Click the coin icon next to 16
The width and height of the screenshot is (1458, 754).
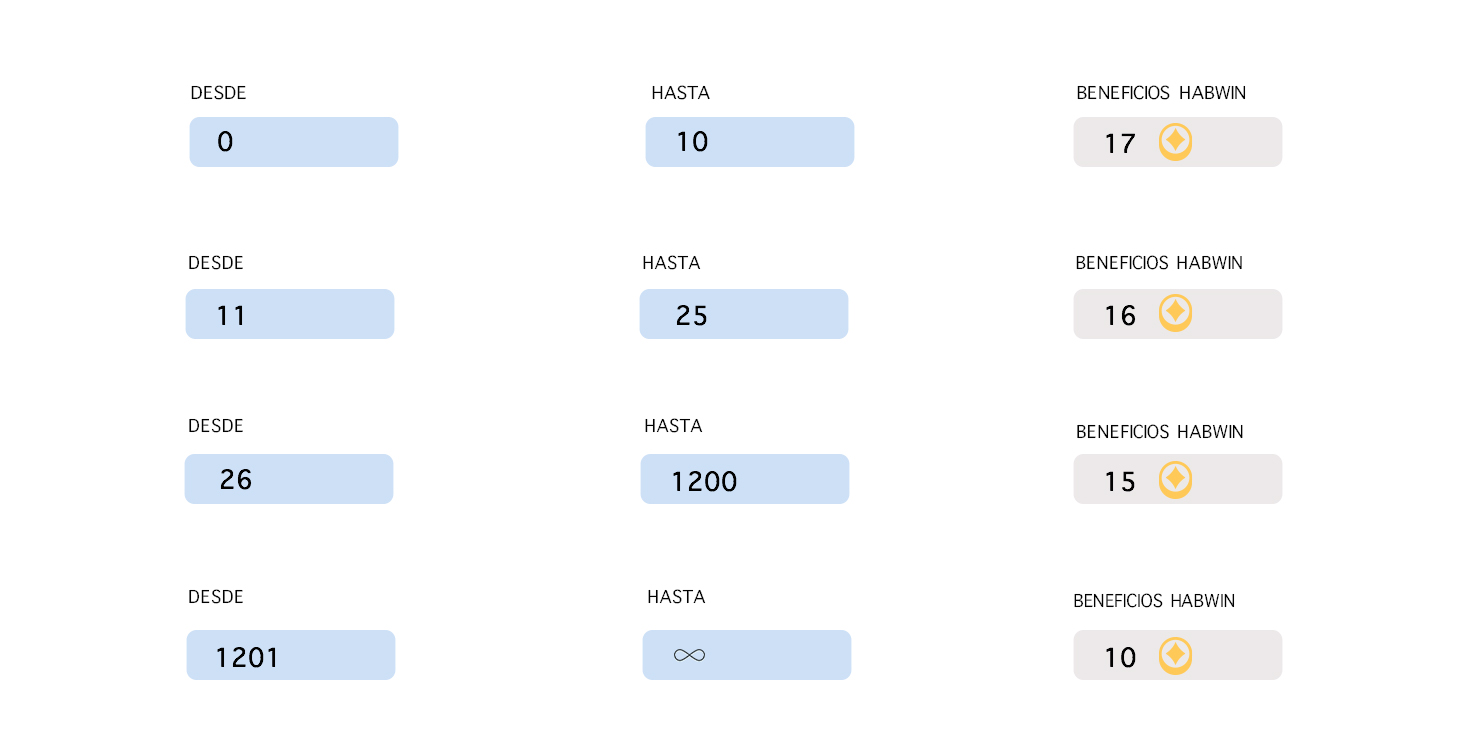(x=1175, y=313)
